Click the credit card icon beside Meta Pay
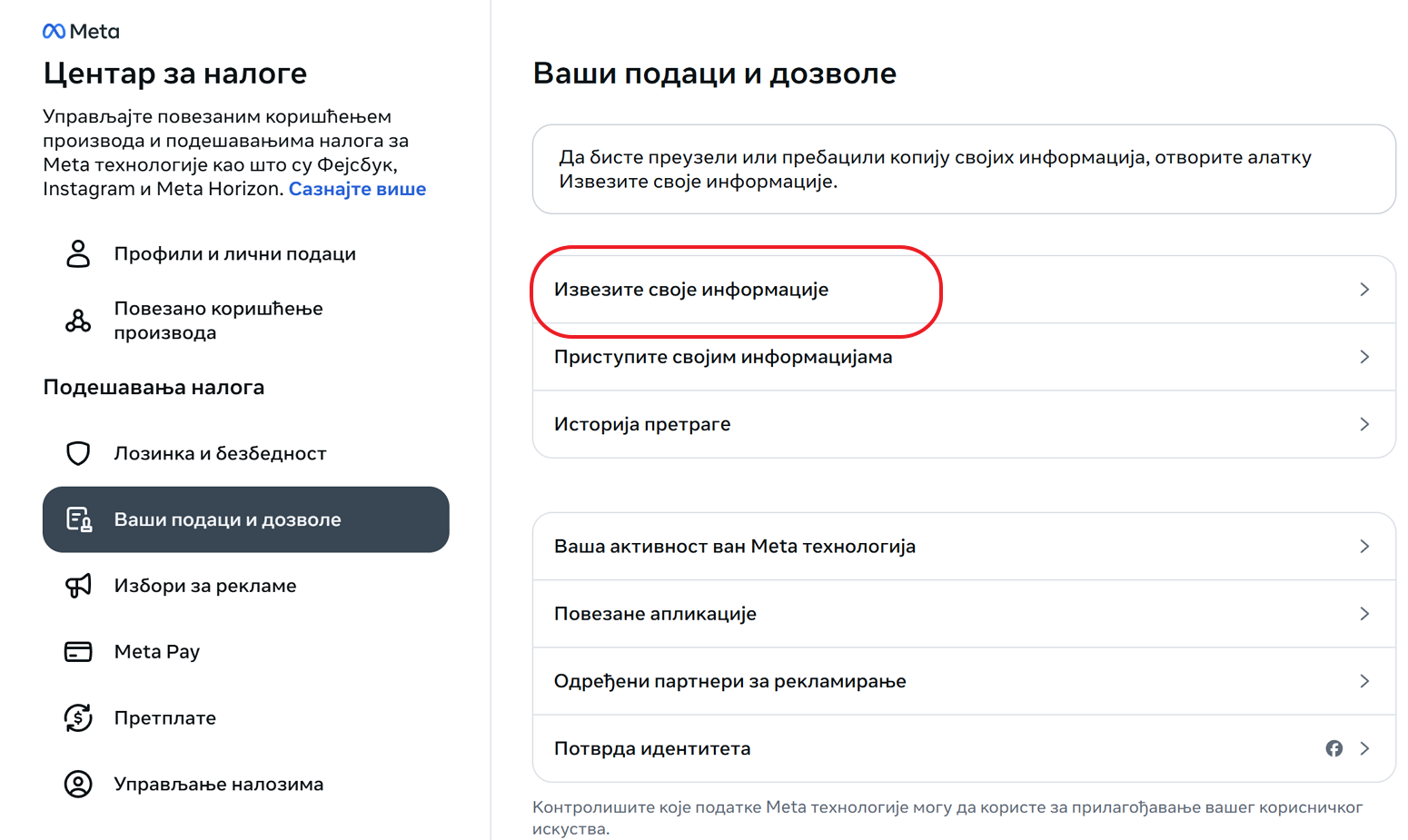This screenshot has width=1408, height=840. click(x=78, y=652)
